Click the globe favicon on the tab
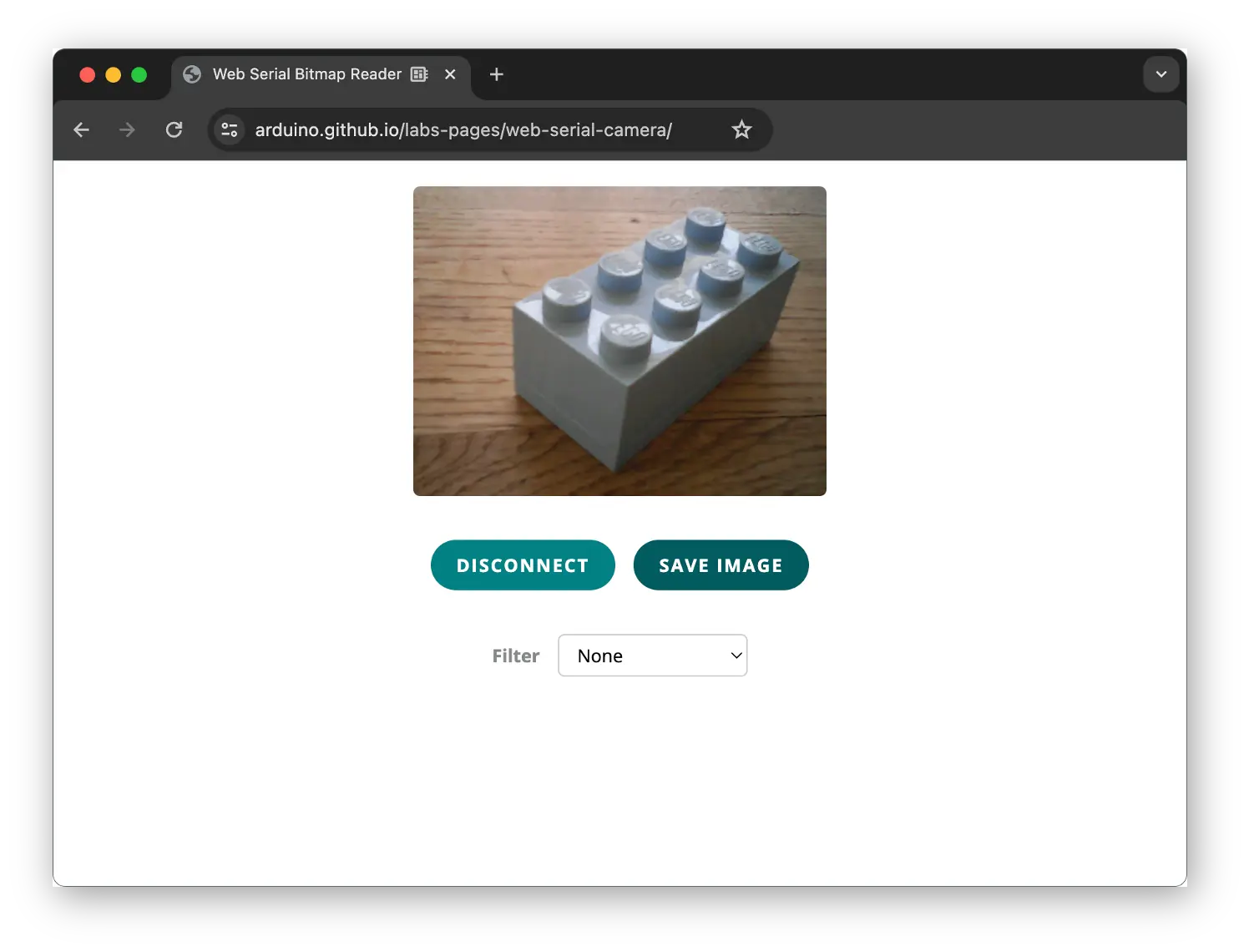1249x952 pixels. tap(192, 74)
